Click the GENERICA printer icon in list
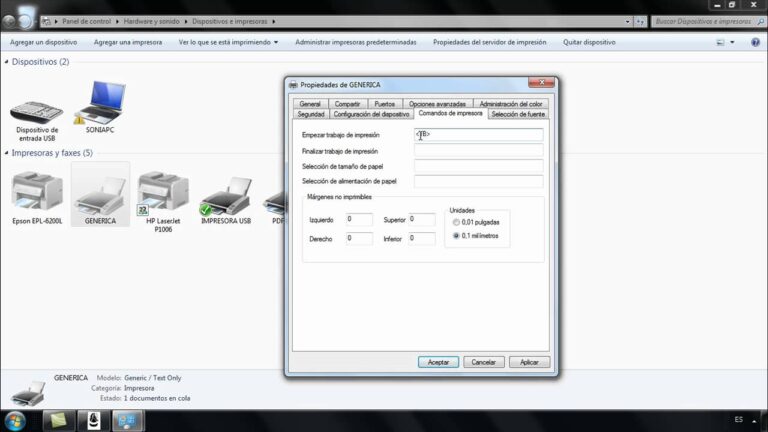This screenshot has height=432, width=768. coord(100,193)
